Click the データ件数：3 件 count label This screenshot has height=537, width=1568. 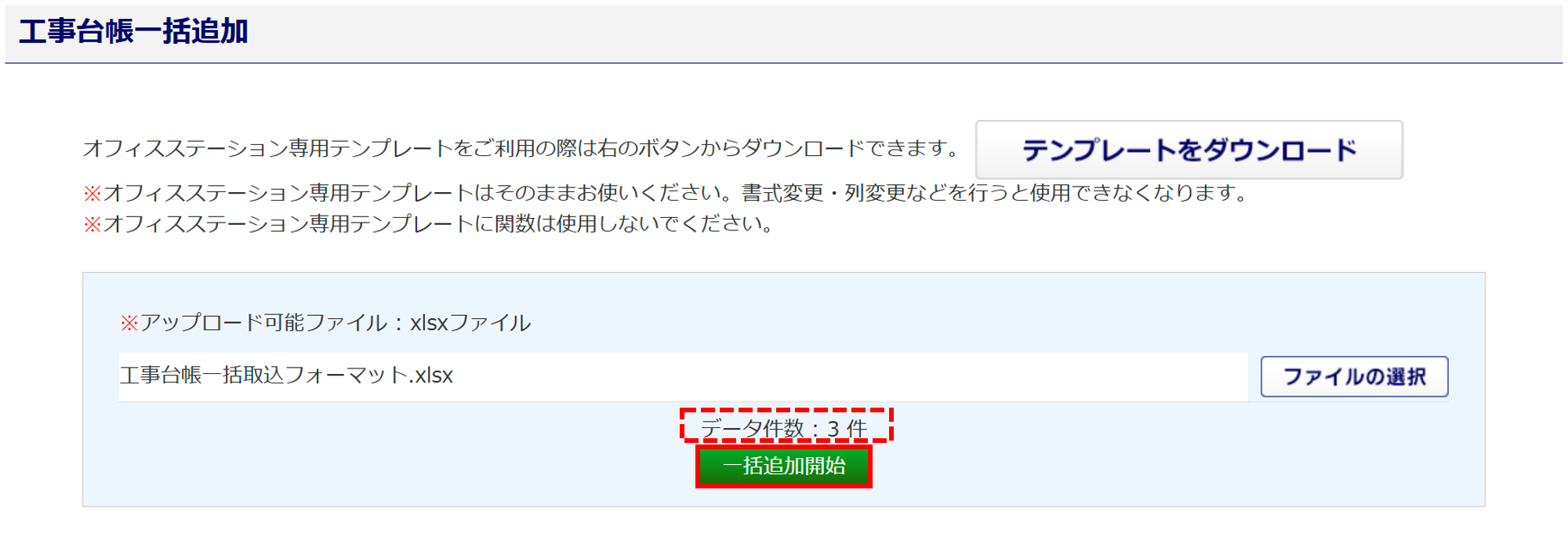click(785, 429)
